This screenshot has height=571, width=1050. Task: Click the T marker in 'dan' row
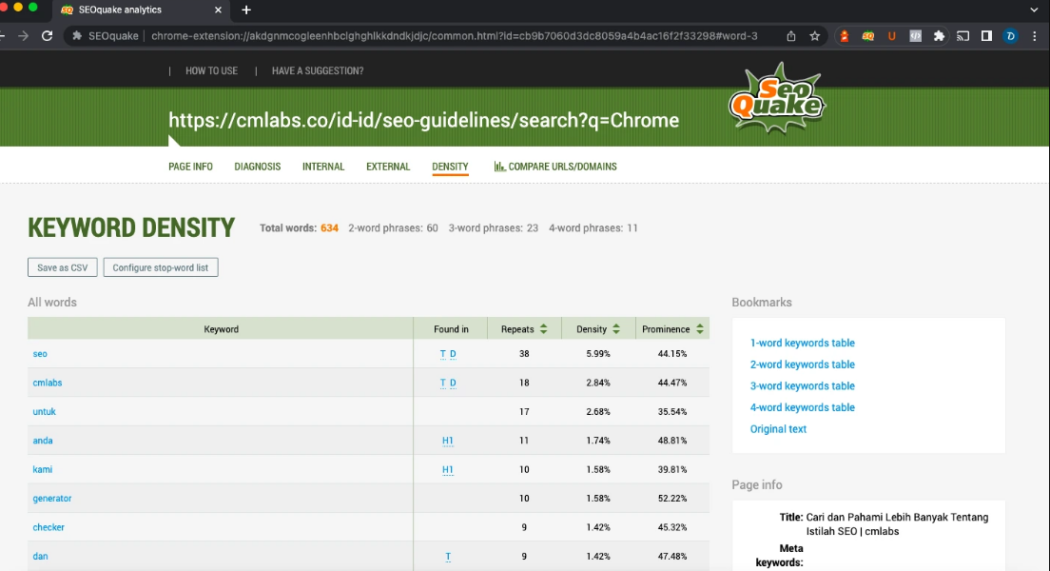pyautogui.click(x=448, y=556)
